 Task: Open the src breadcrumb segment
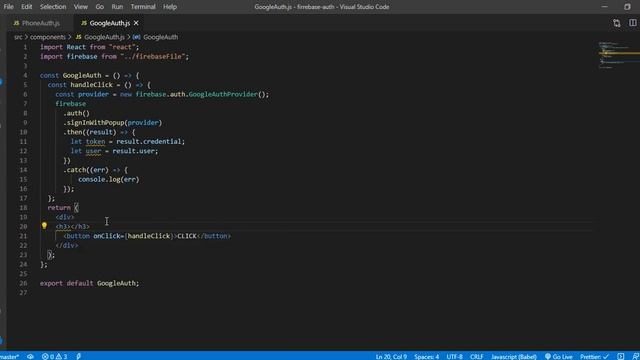(18, 37)
